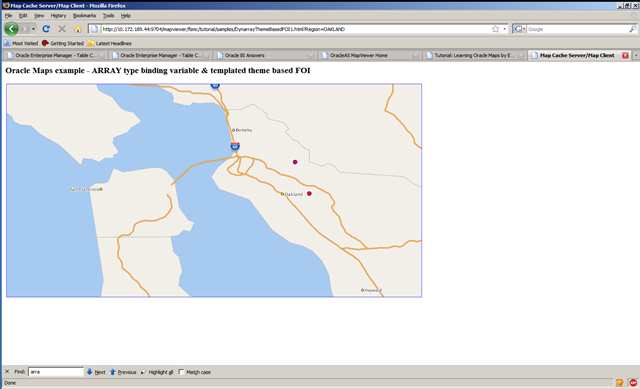Switch to the Oracle BI Answers tab

point(266,55)
